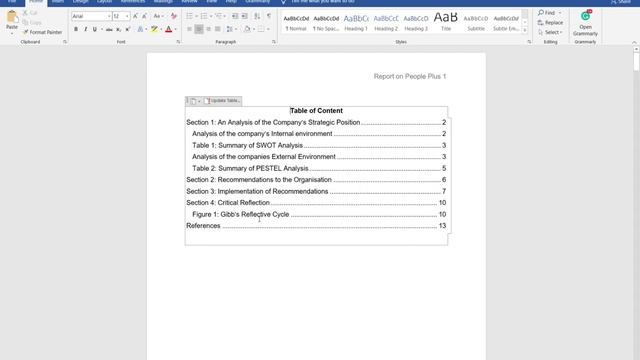Justify the text alignment
Viewport: 640px width, 360px height.
218,29
